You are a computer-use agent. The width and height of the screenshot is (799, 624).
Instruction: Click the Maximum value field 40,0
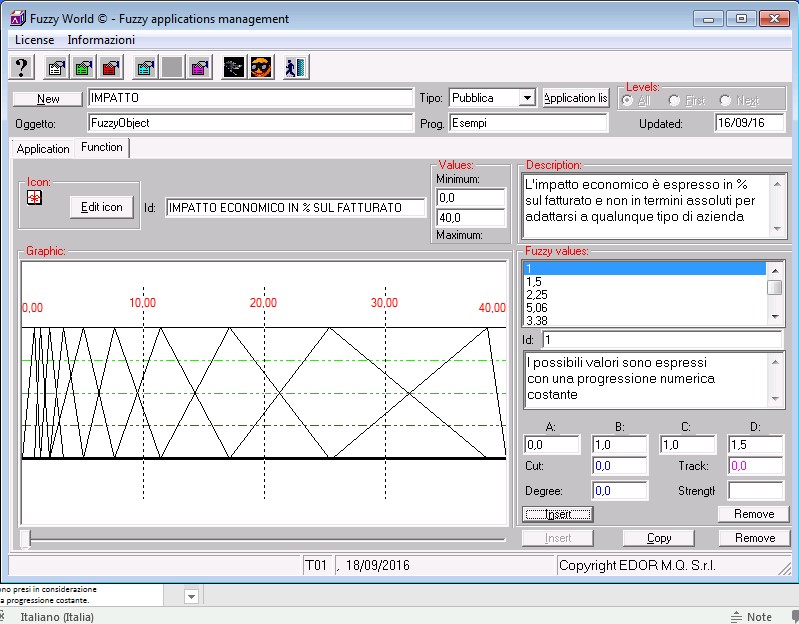[x=470, y=218]
